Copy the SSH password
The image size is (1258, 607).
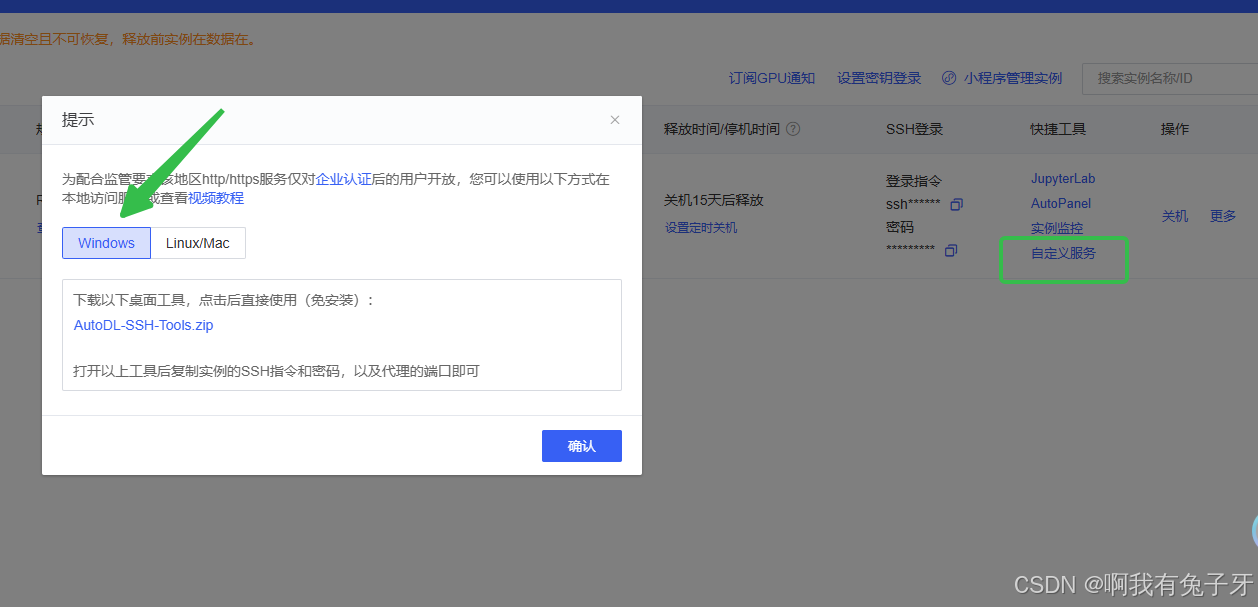tap(951, 250)
